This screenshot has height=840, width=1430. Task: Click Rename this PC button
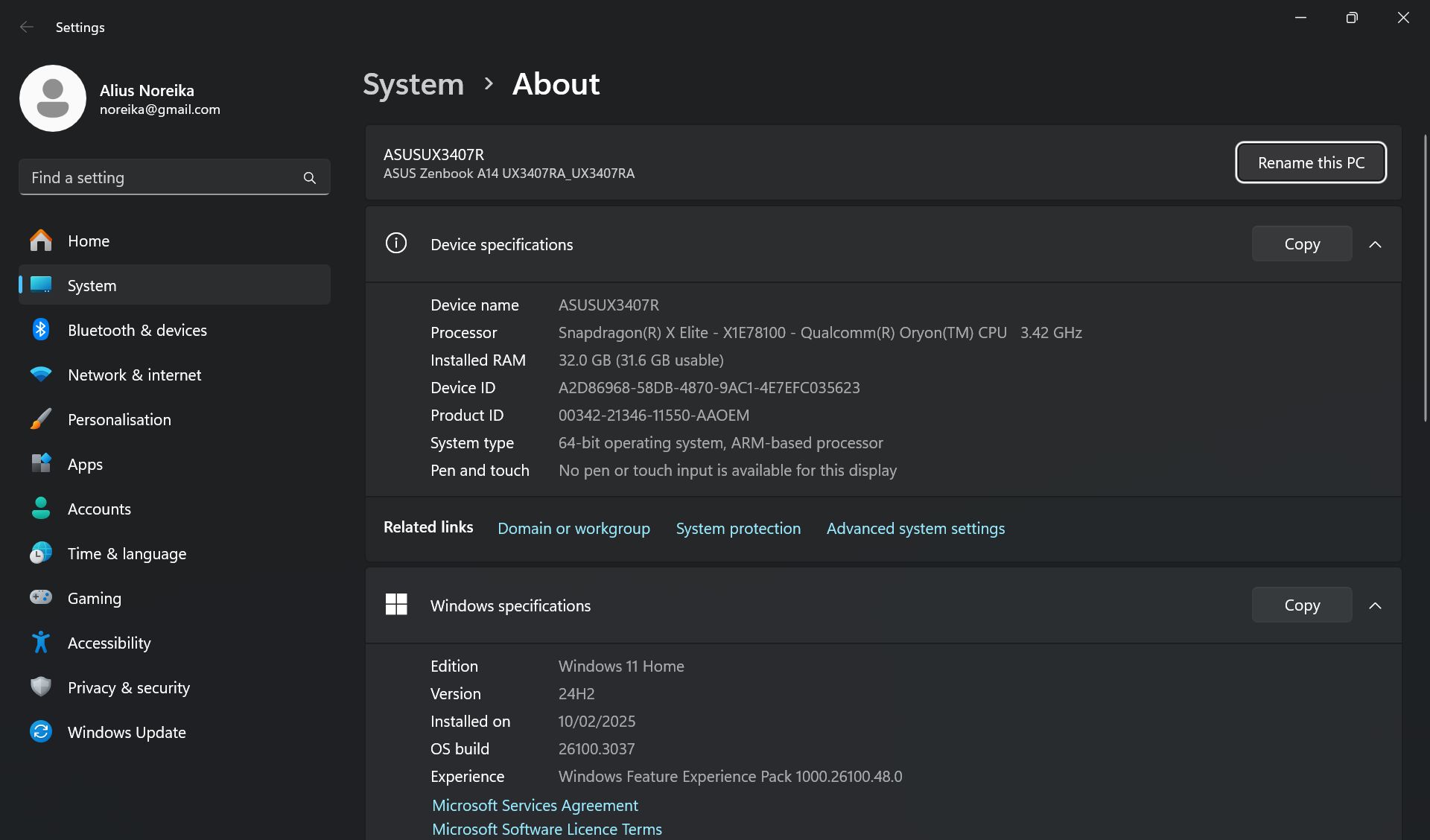point(1311,162)
